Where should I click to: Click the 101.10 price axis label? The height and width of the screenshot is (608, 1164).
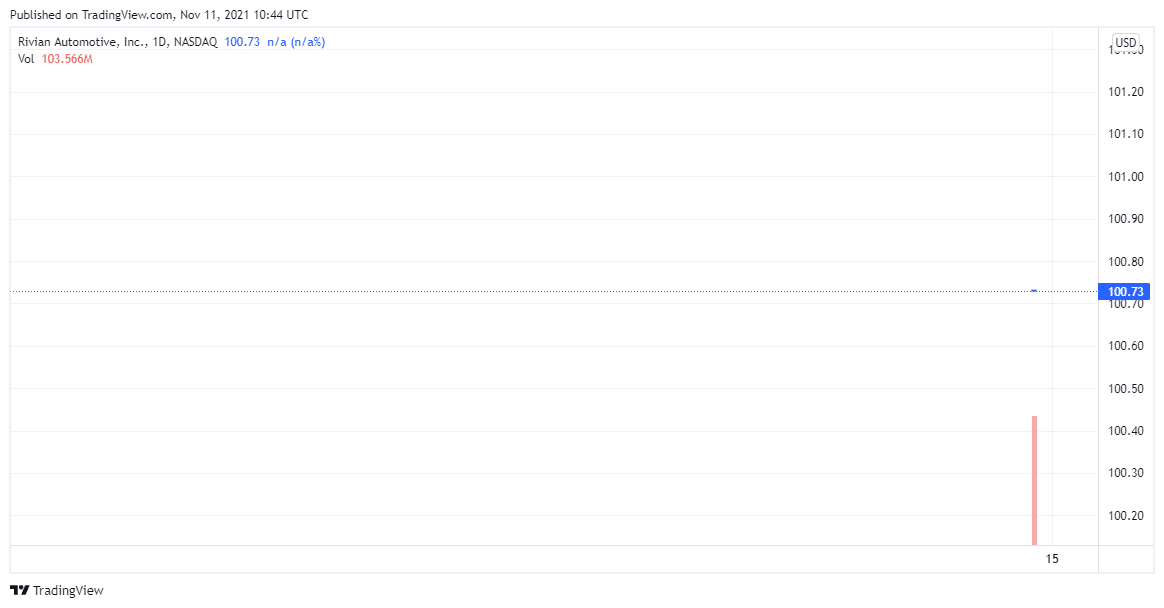[1125, 134]
